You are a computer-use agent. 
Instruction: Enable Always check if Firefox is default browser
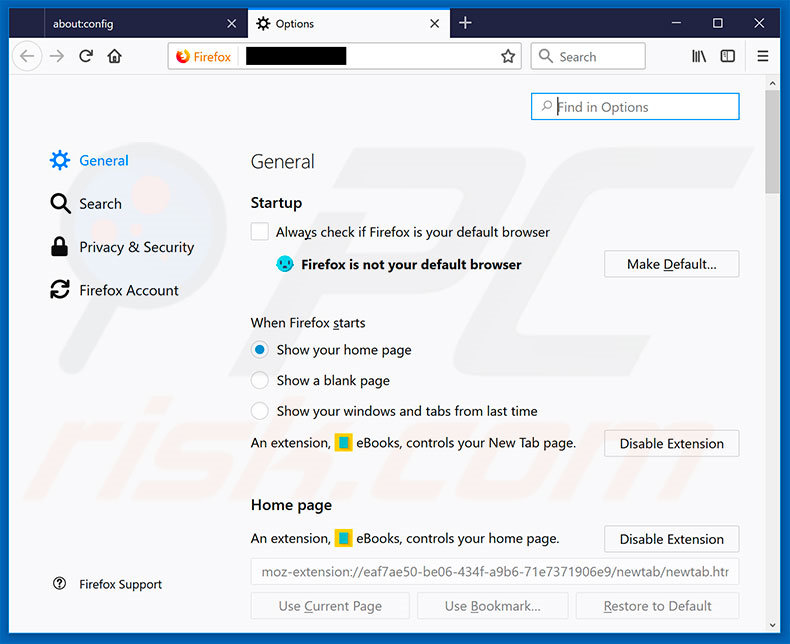260,232
